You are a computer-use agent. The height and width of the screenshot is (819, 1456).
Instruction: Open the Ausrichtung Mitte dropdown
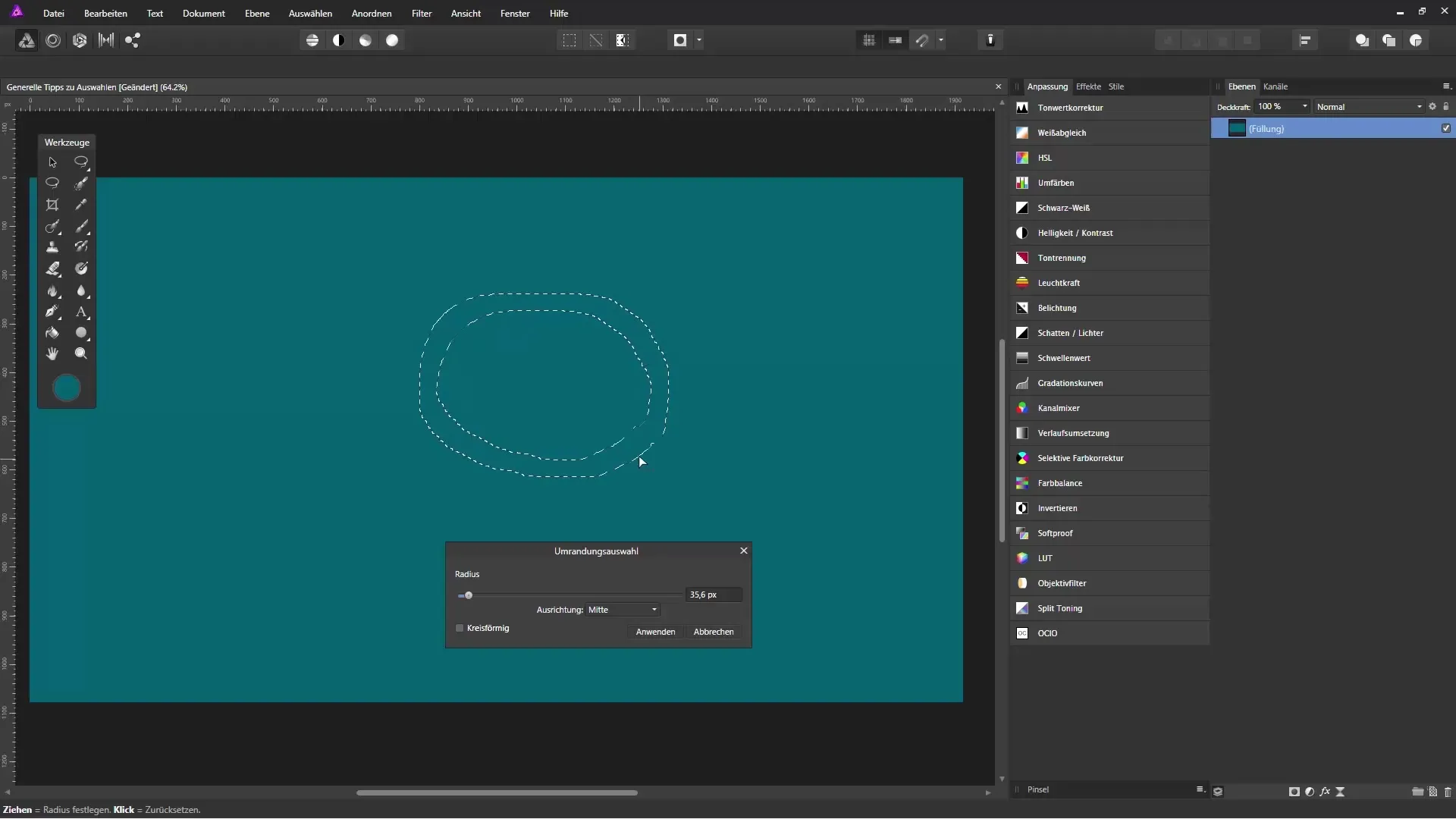pos(623,610)
